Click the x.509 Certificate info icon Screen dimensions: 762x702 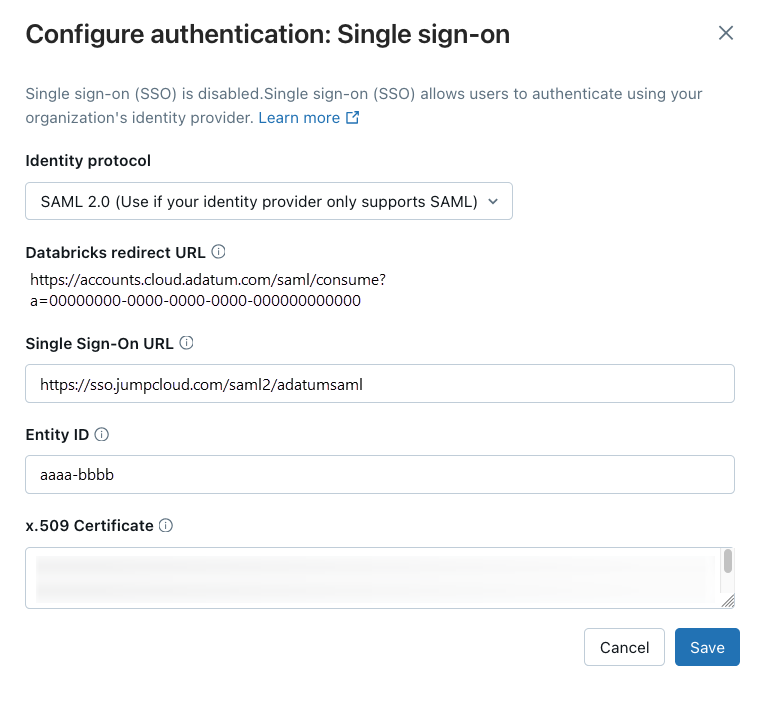click(166, 525)
